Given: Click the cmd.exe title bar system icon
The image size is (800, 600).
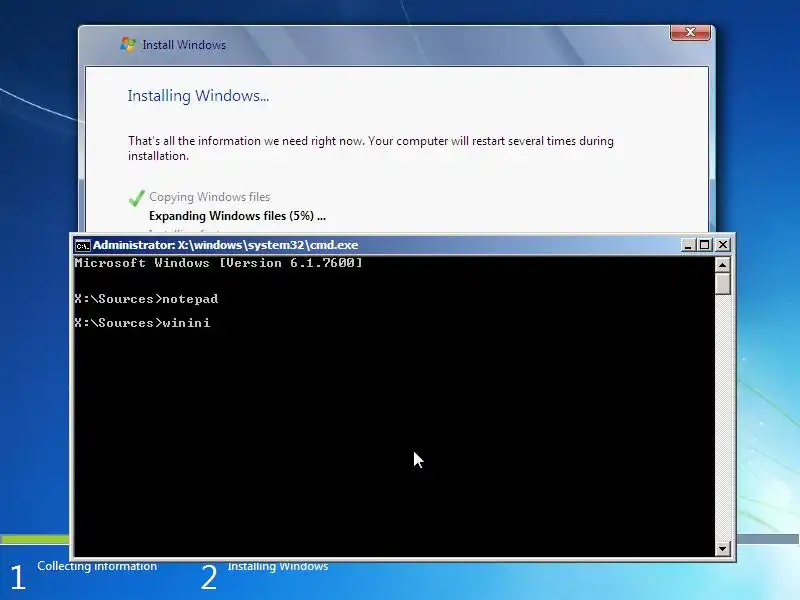Looking at the screenshot, I should [x=82, y=245].
